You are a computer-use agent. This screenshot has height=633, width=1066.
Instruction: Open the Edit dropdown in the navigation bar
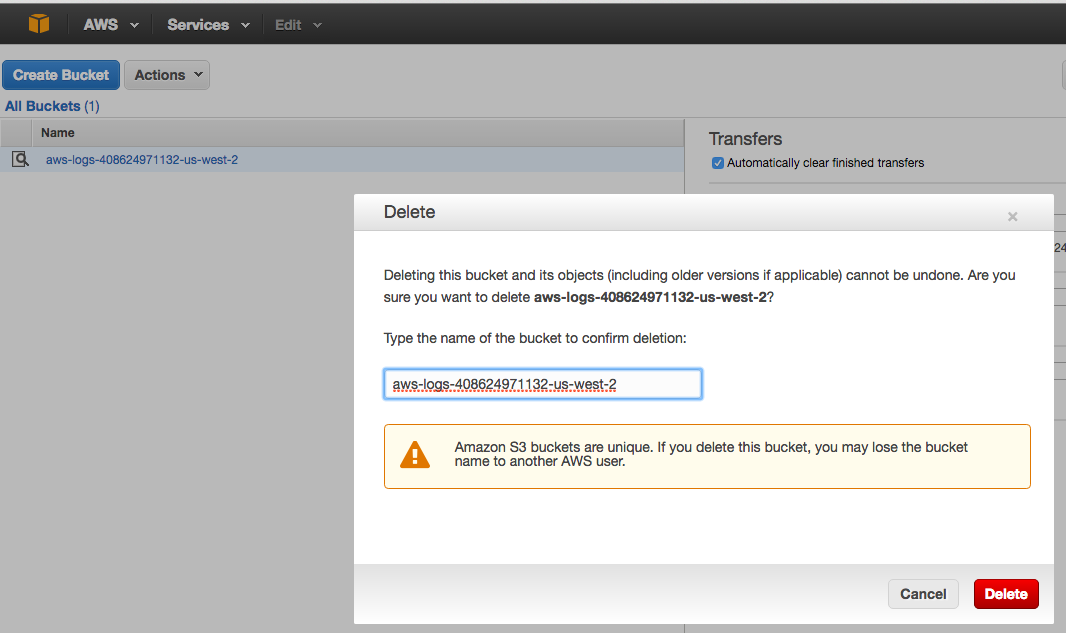[298, 25]
